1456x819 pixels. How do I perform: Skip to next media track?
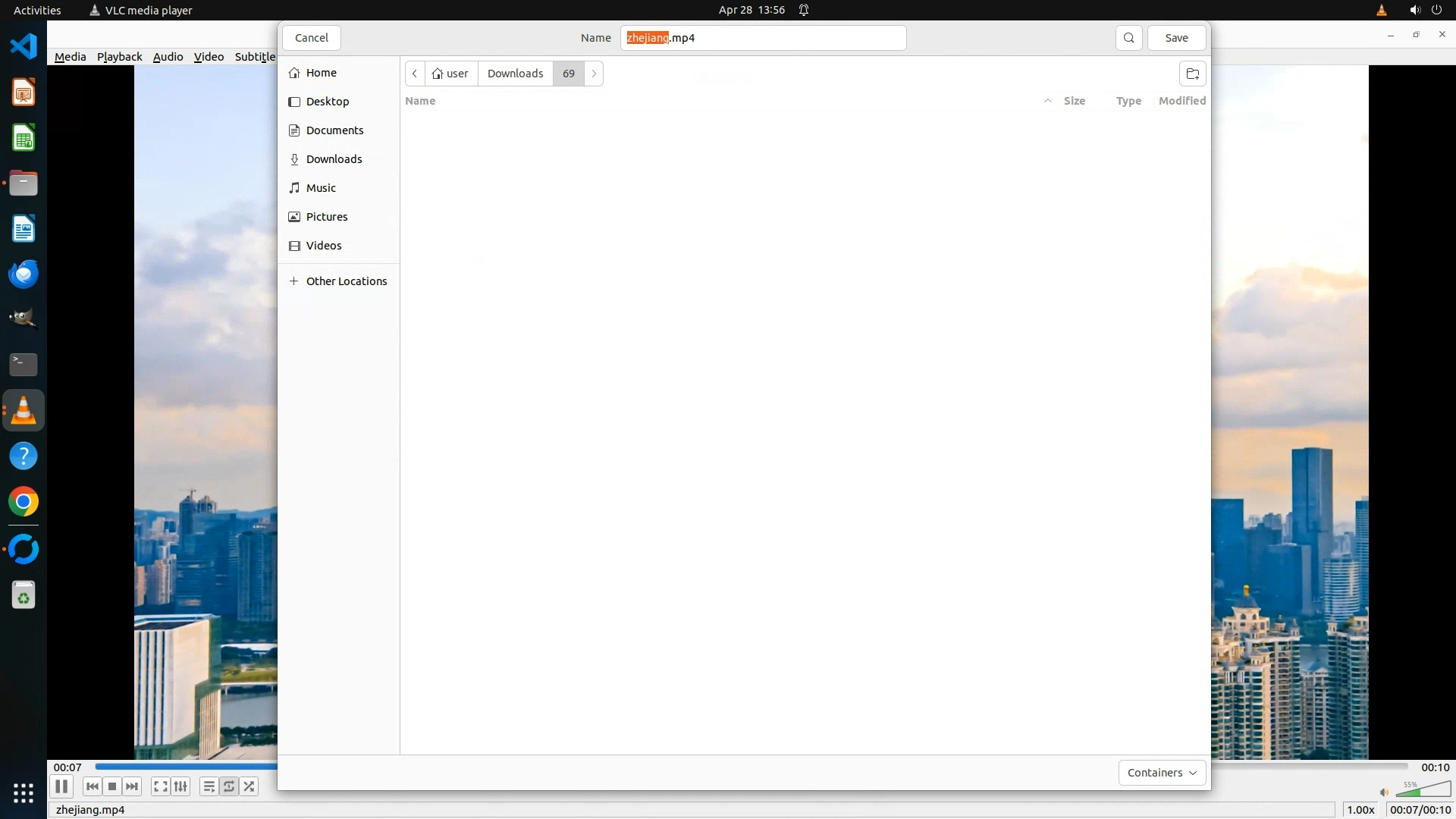[x=132, y=786]
